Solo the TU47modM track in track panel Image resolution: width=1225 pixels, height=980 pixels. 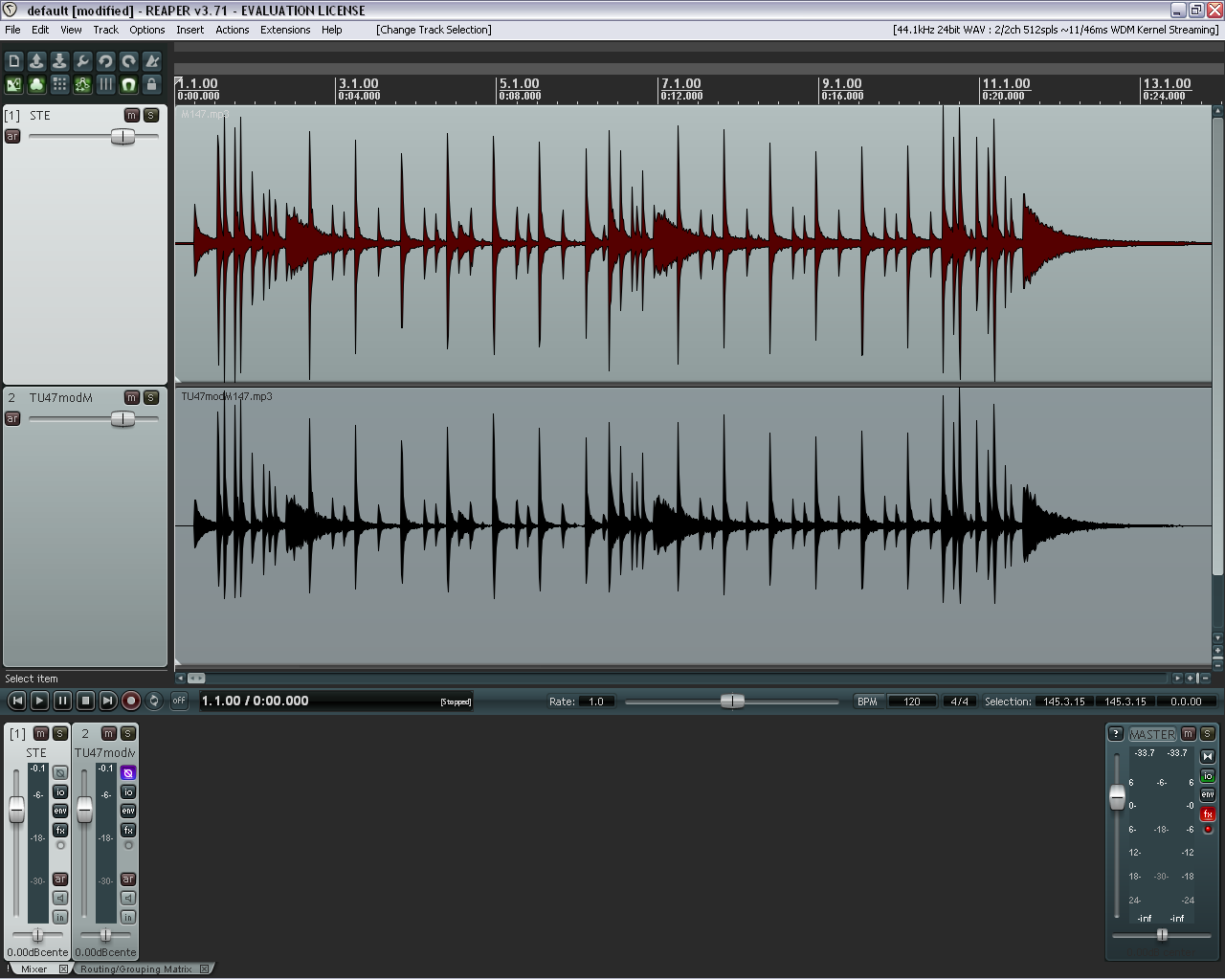[x=151, y=397]
